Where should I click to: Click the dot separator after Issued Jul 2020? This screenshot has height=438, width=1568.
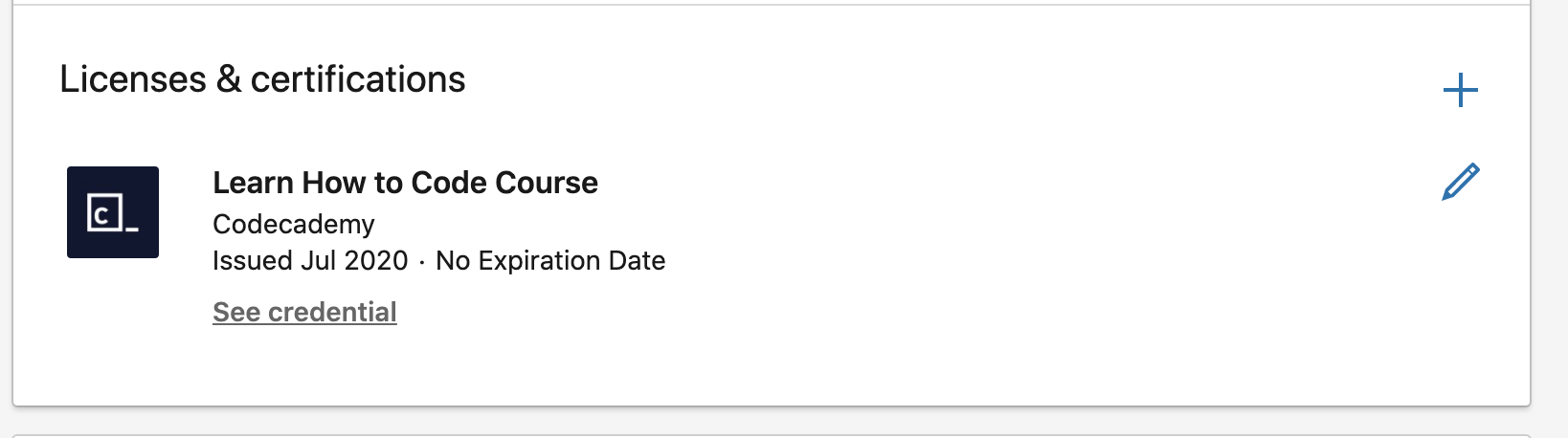pos(422,262)
